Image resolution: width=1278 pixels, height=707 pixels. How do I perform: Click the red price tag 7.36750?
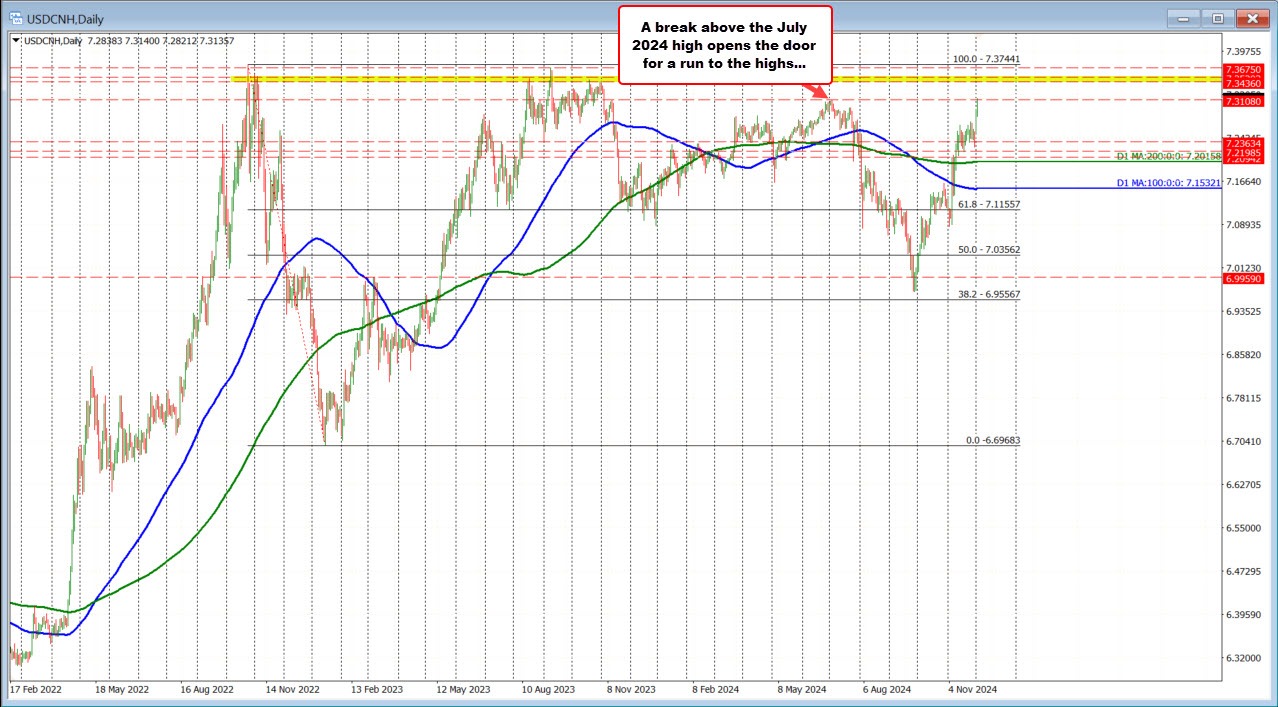1244,69
